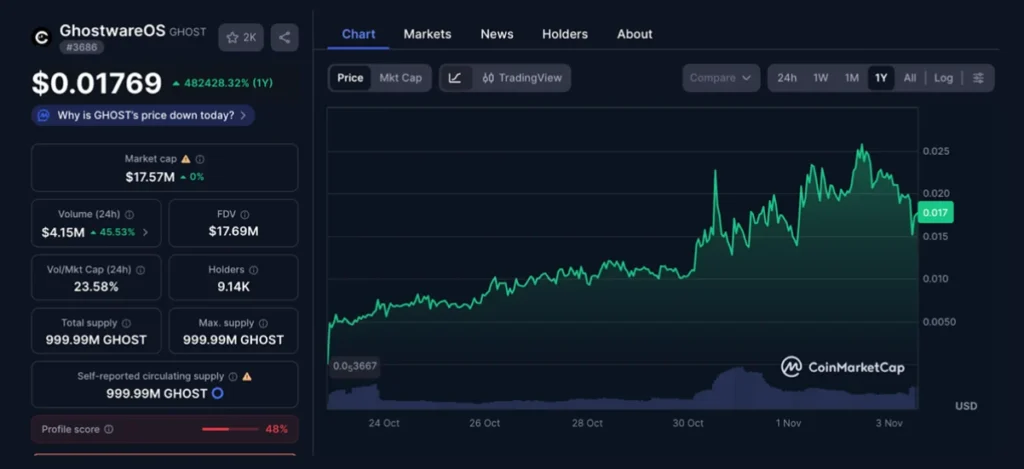Open chart settings sliders icon

[x=978, y=78]
